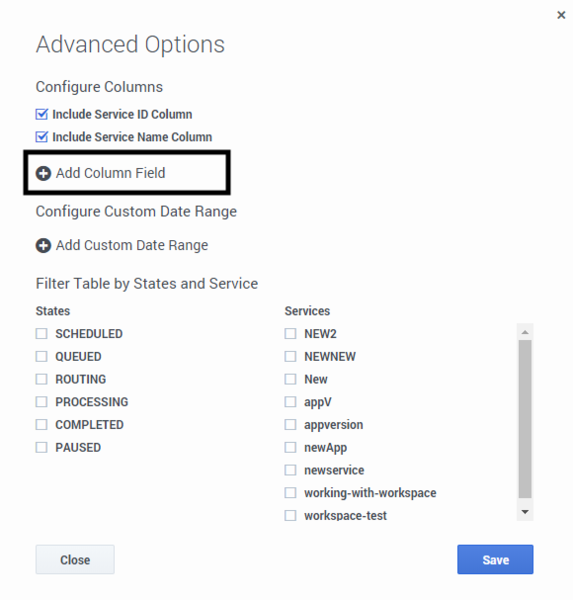Check the SCHEDULED state checkbox
This screenshot has height=600, width=573.
pyautogui.click(x=41, y=334)
